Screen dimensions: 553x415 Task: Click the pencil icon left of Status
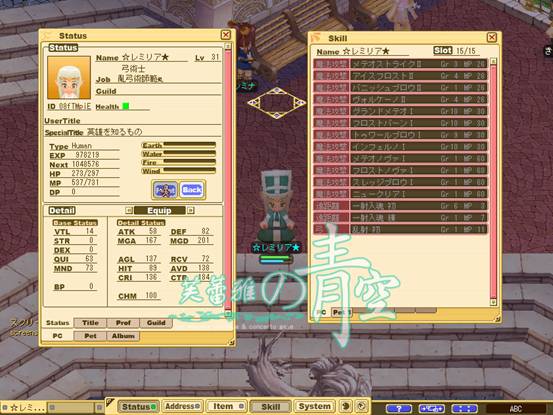point(110,403)
